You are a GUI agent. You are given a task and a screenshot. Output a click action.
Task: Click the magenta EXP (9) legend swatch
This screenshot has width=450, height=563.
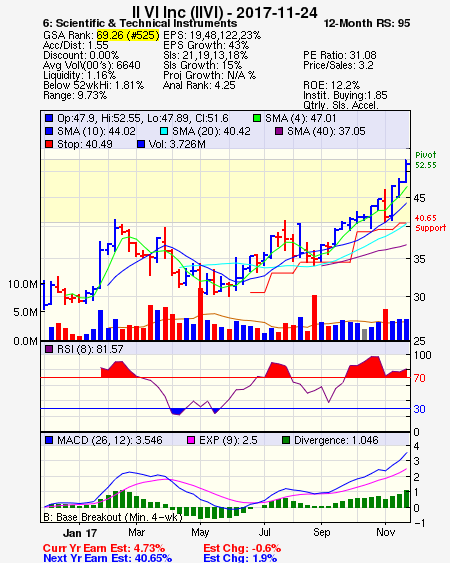coord(191,440)
